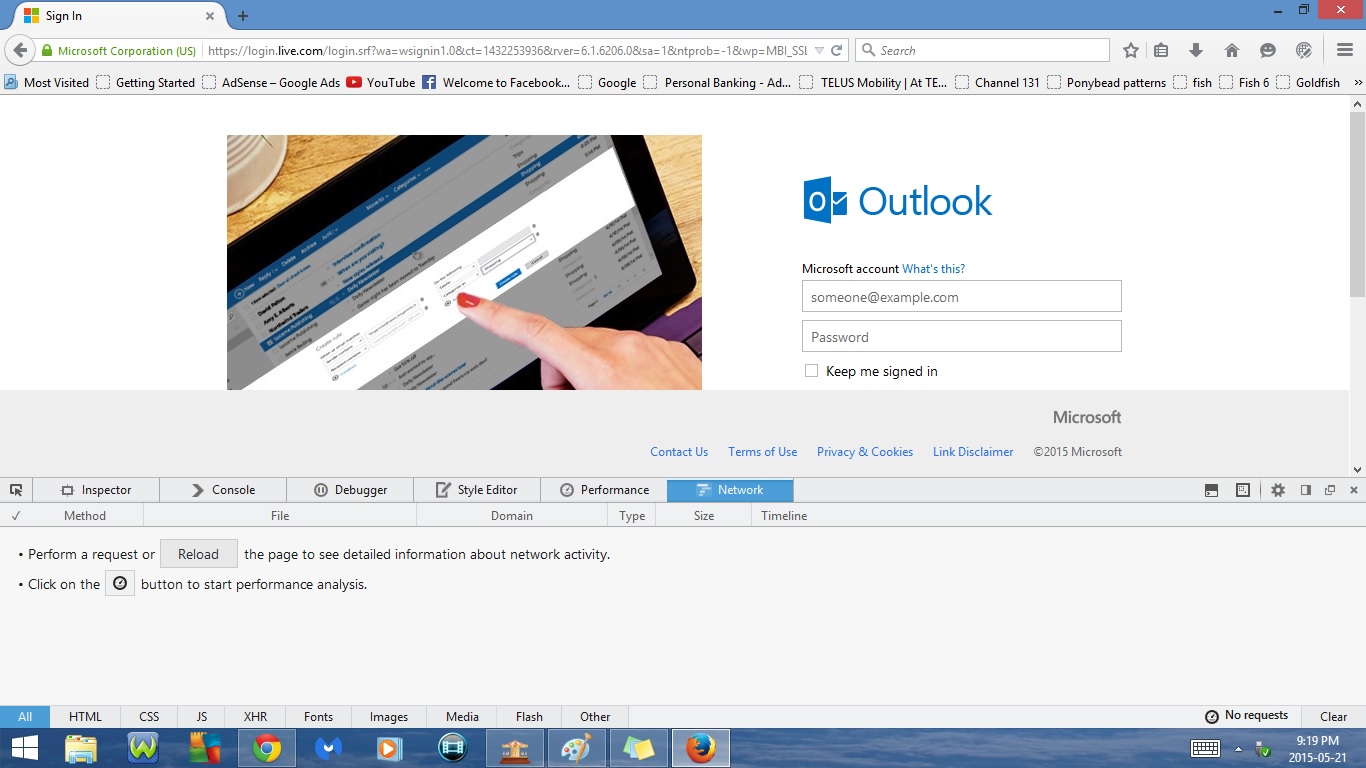Open File Explorer from the taskbar
The width and height of the screenshot is (1366, 768).
pos(81,748)
